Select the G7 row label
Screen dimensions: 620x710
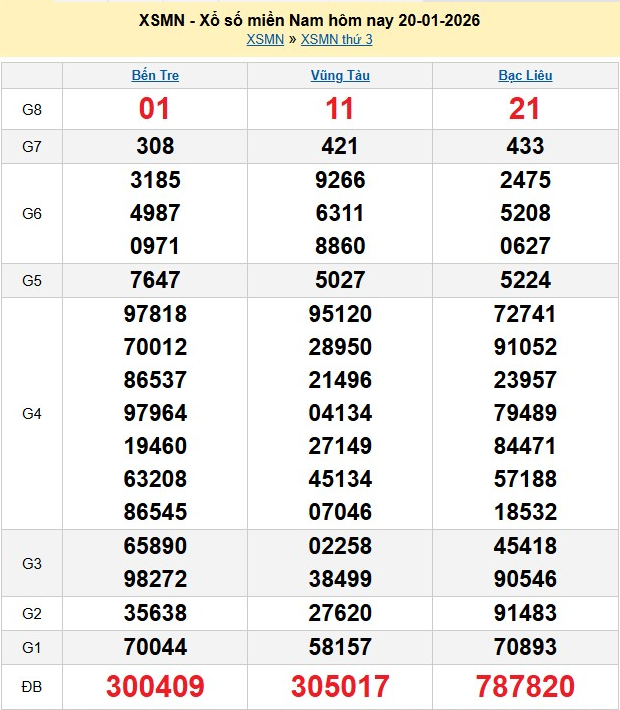32,147
